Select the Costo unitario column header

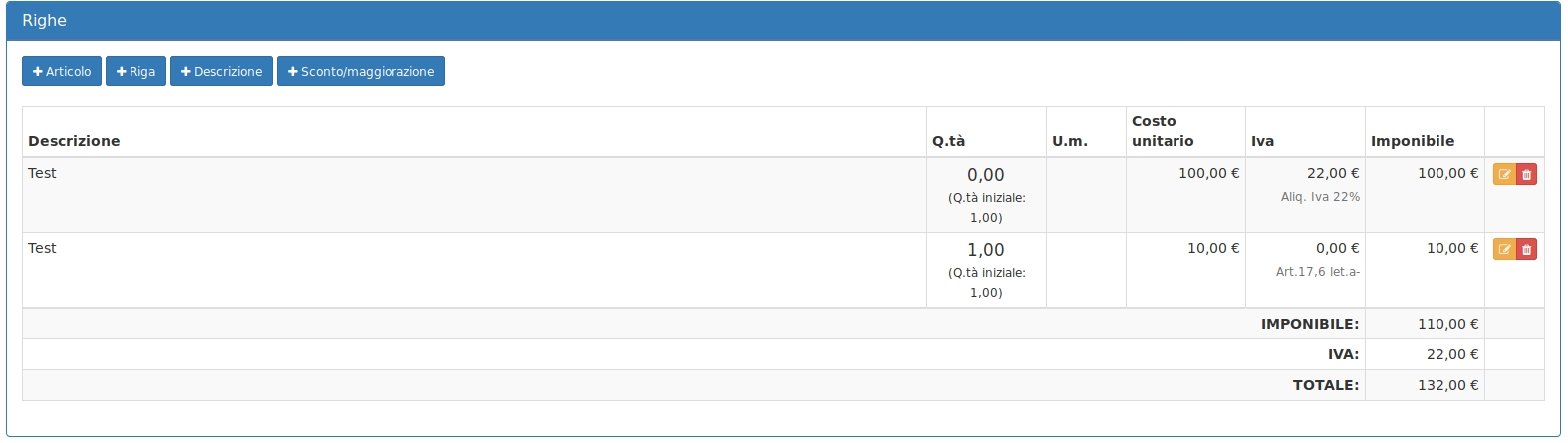coord(1162,131)
